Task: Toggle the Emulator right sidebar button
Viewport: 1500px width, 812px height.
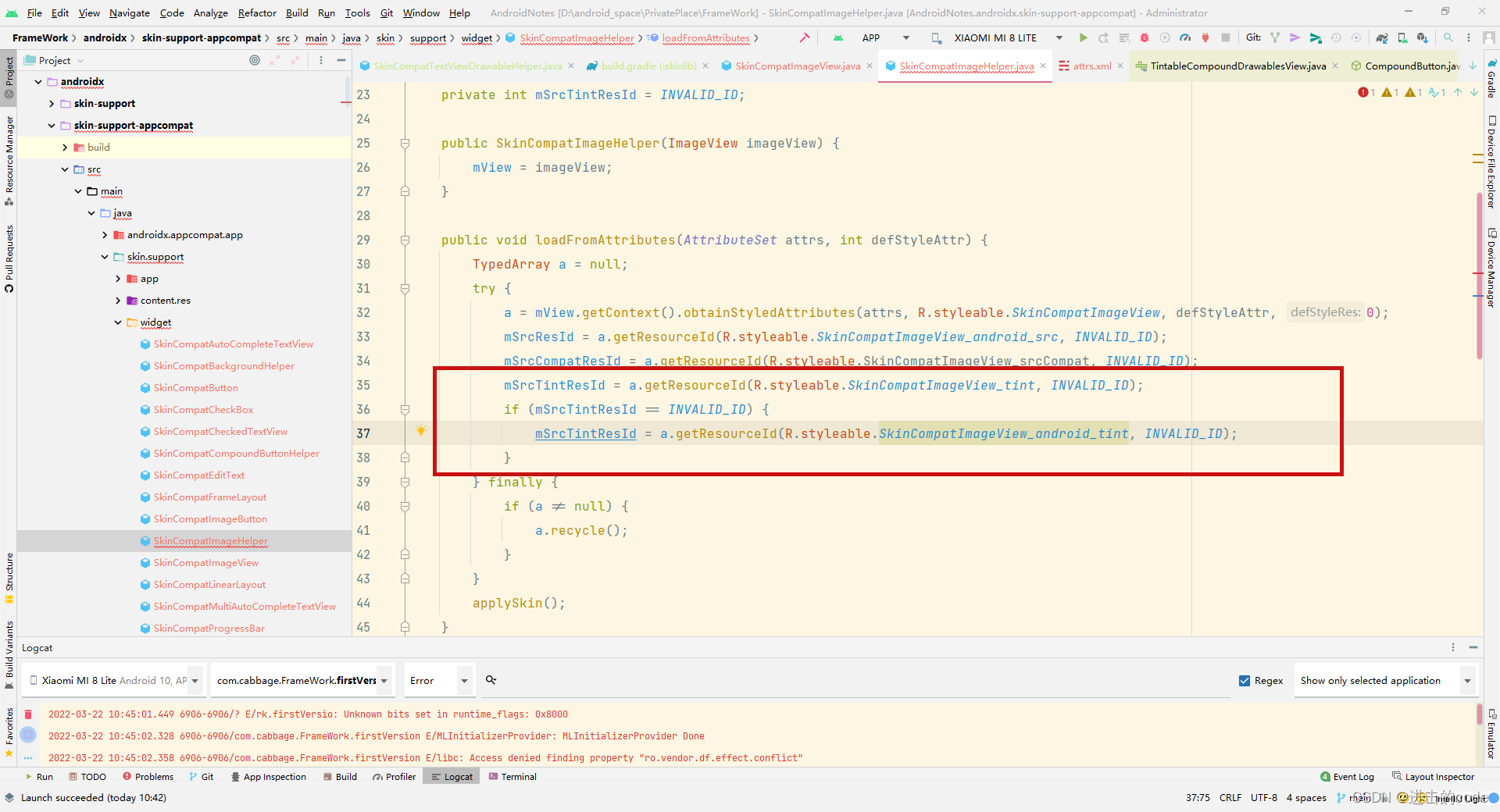Action: pyautogui.click(x=1491, y=734)
